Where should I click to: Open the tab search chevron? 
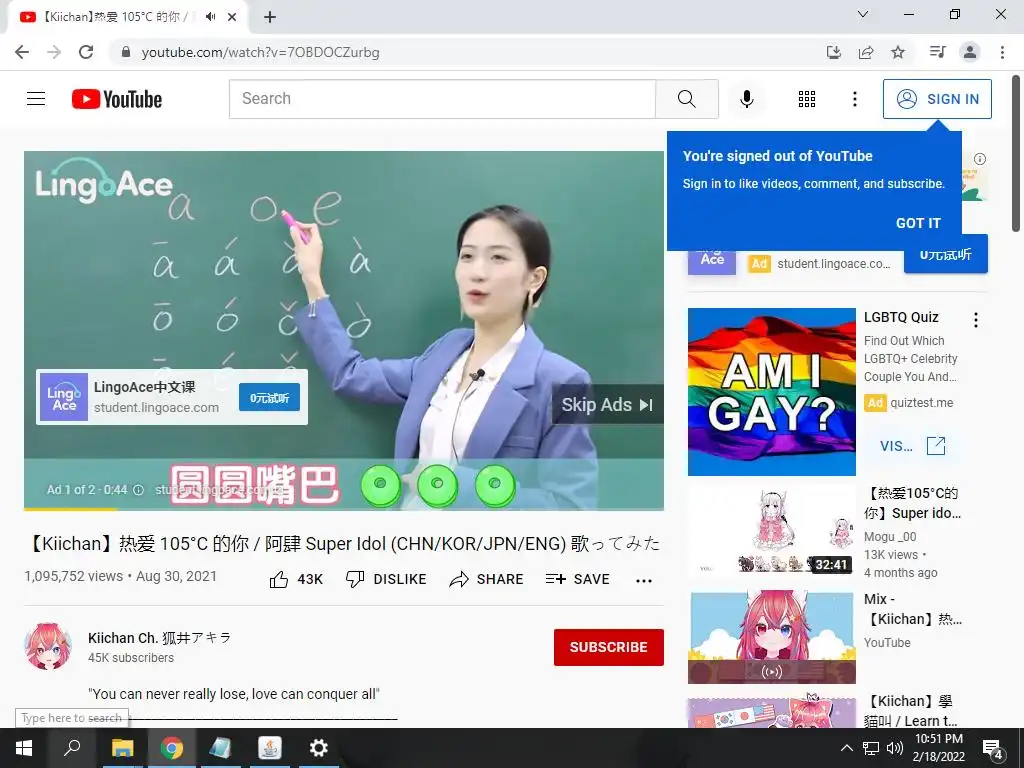[863, 14]
